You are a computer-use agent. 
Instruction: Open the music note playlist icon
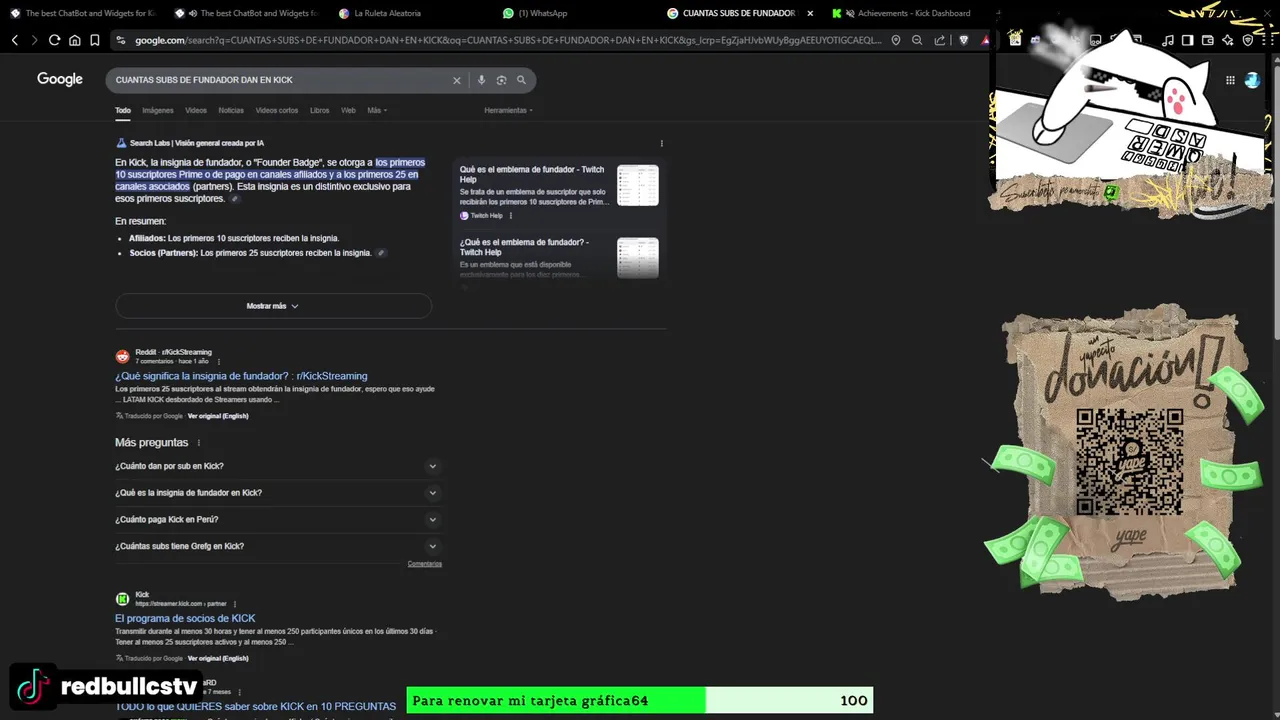coord(1168,40)
